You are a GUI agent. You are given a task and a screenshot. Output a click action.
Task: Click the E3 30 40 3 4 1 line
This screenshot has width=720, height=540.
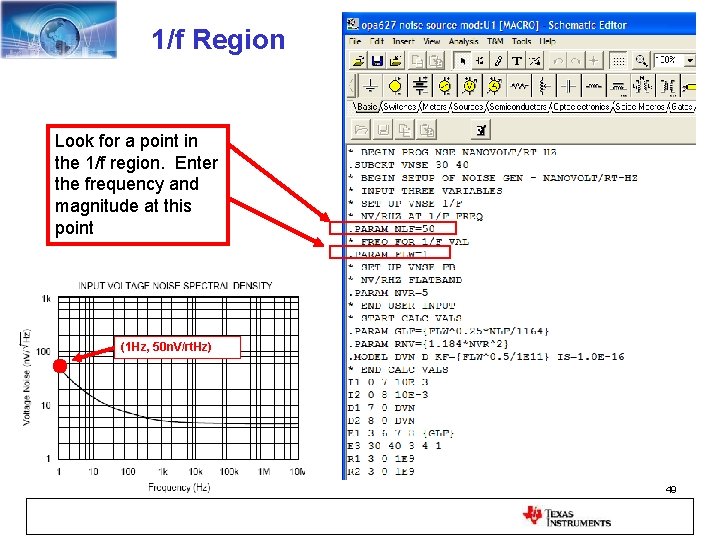tap(395, 445)
